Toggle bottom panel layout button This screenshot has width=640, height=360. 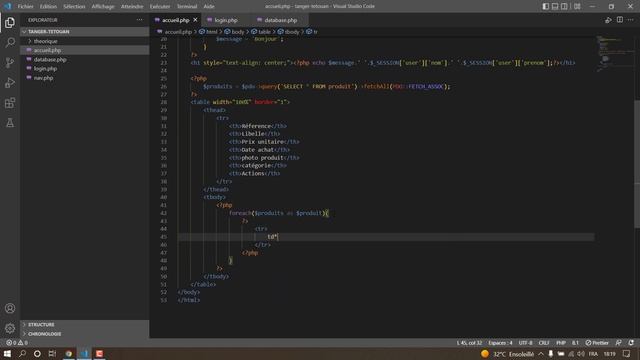pyautogui.click(x=555, y=6)
